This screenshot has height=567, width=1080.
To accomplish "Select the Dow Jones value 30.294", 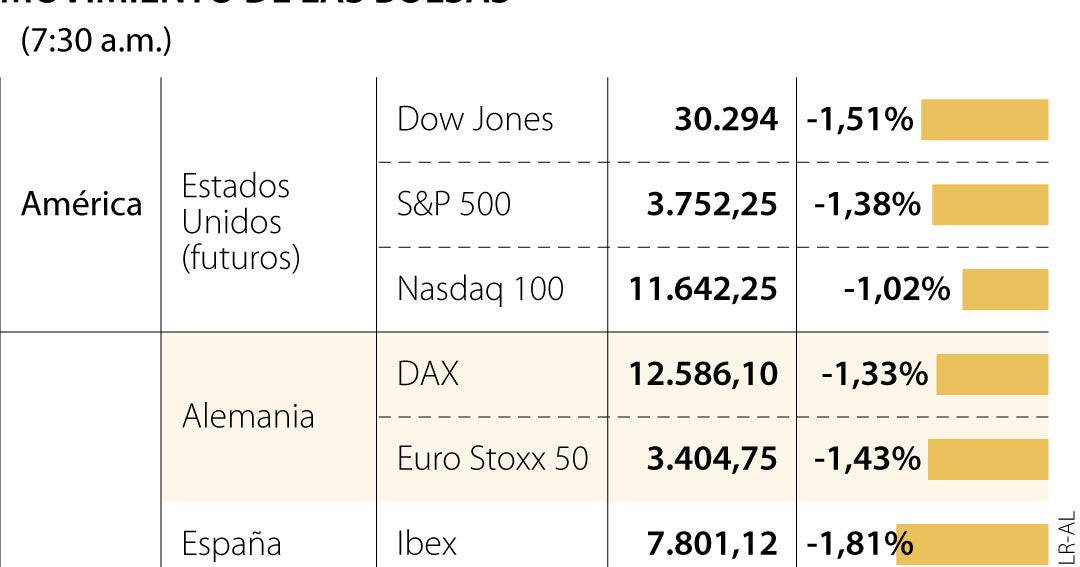I will click(726, 119).
